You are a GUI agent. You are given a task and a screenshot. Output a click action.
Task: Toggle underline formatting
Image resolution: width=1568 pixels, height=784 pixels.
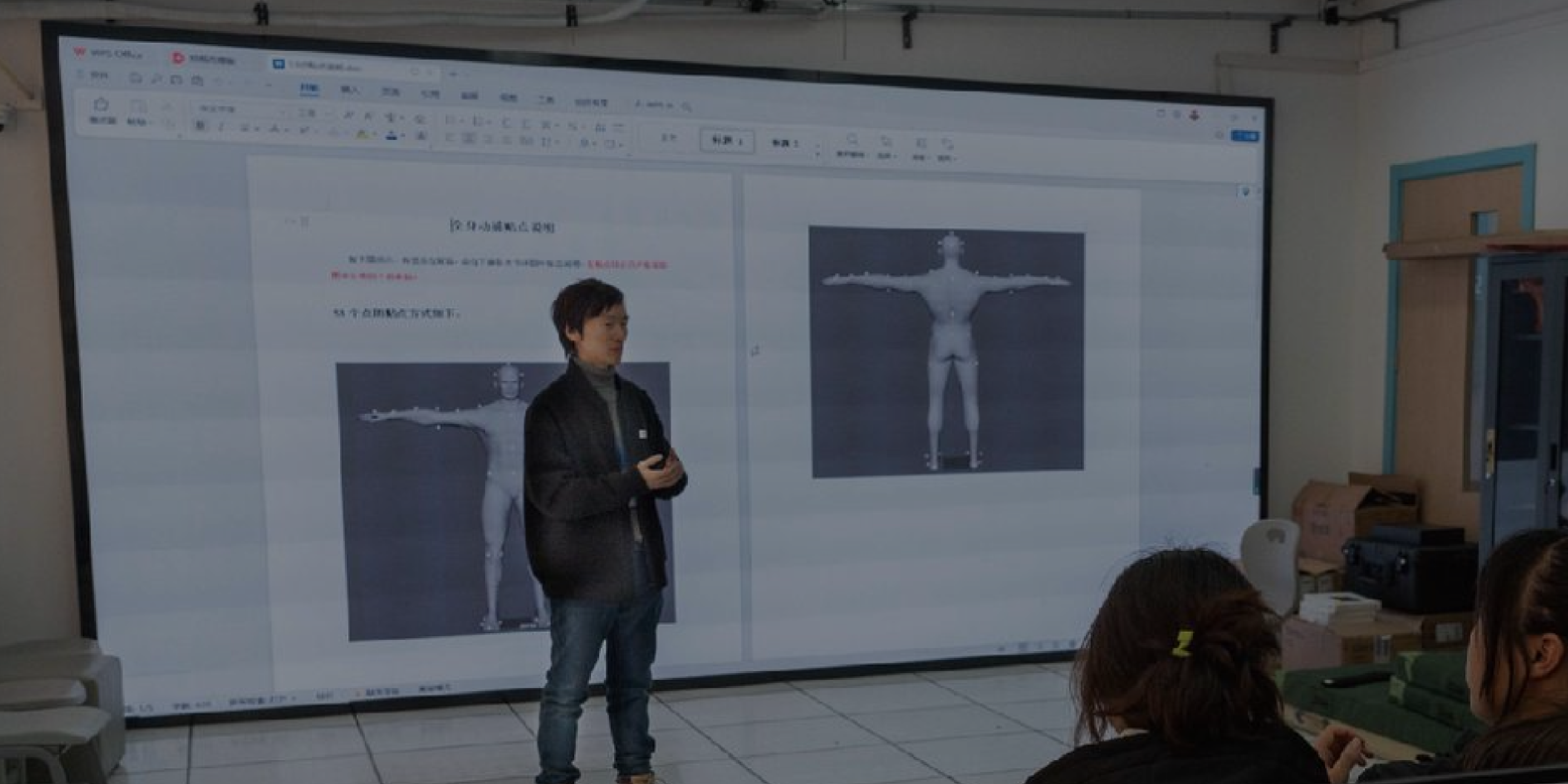[x=244, y=129]
